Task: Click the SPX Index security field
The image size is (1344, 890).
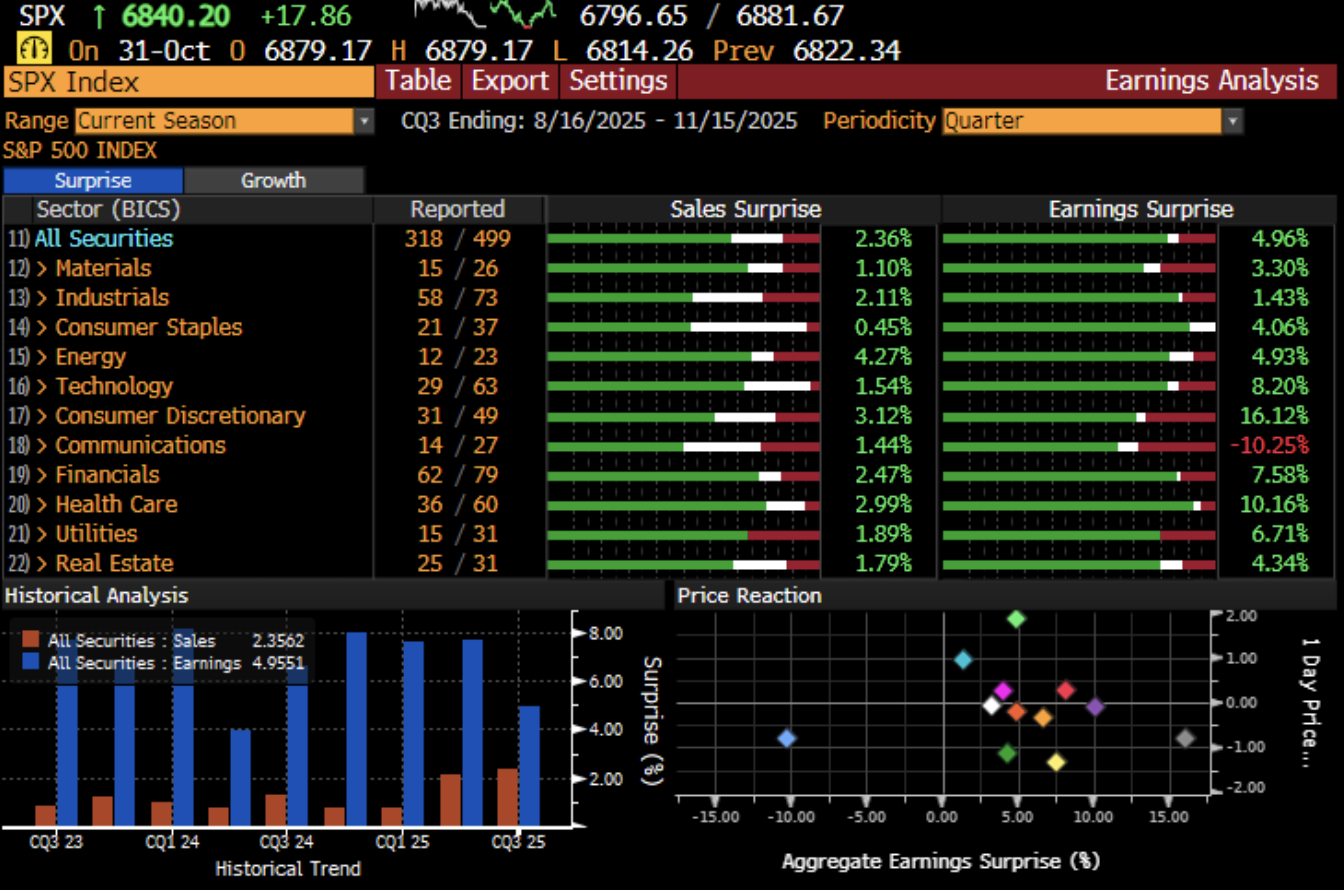Action: tap(188, 81)
